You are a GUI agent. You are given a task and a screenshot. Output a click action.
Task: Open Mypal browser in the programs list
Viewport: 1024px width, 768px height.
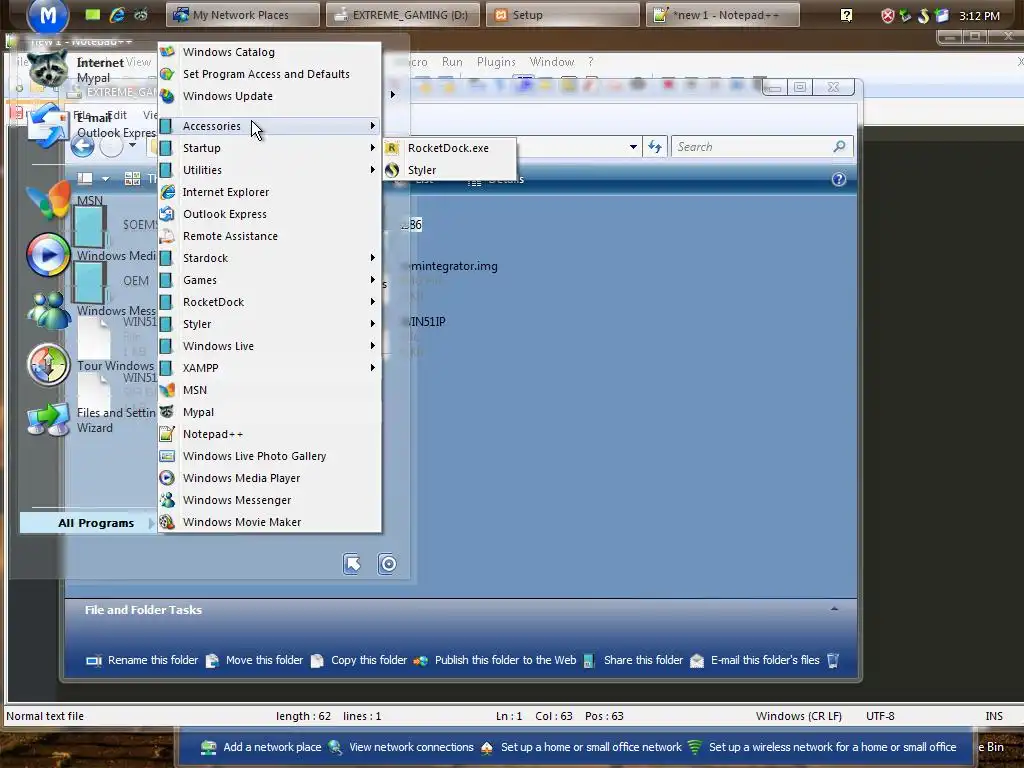(269, 412)
